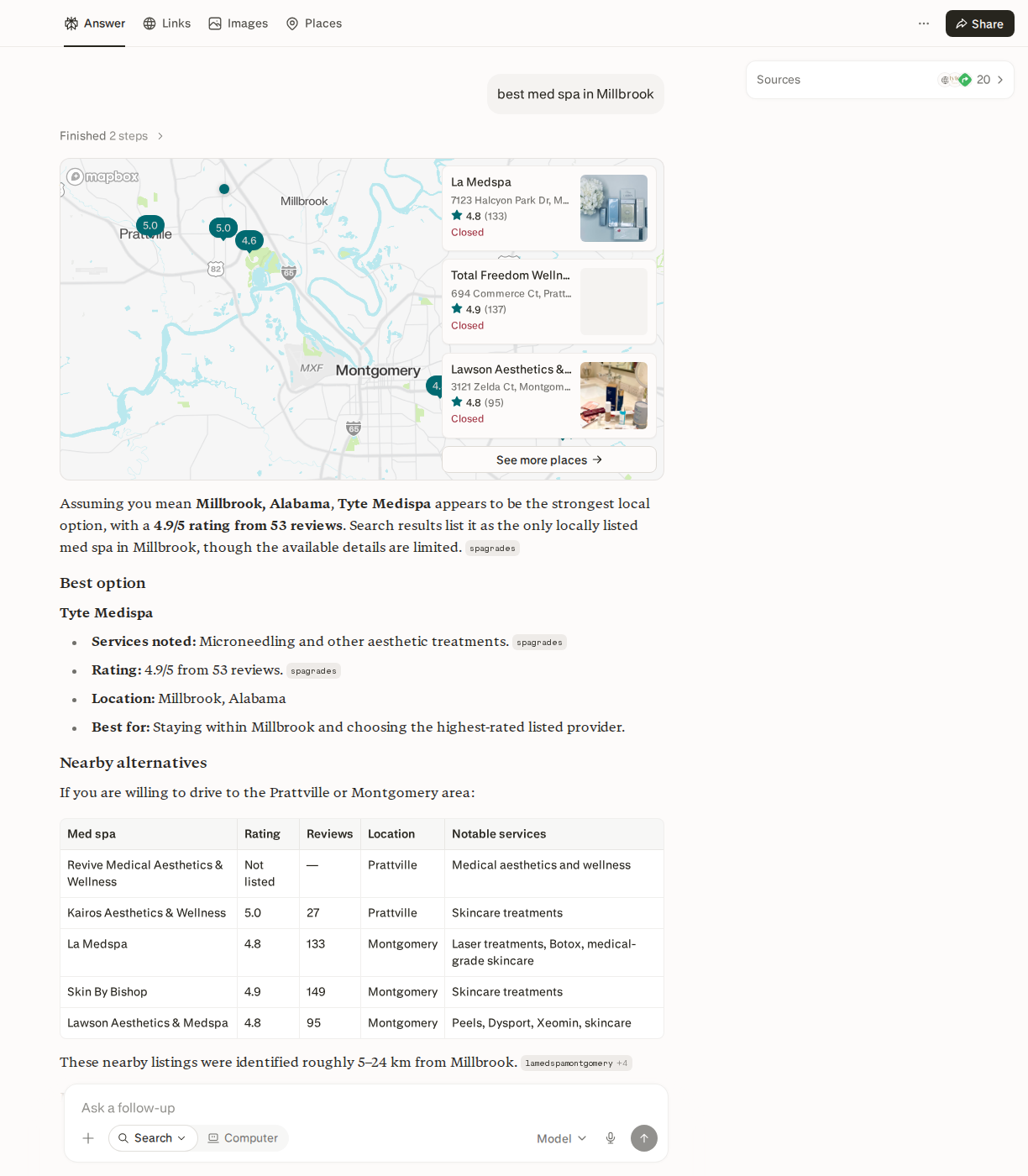Open the Search mode dropdown
The image size is (1028, 1176).
point(153,1138)
